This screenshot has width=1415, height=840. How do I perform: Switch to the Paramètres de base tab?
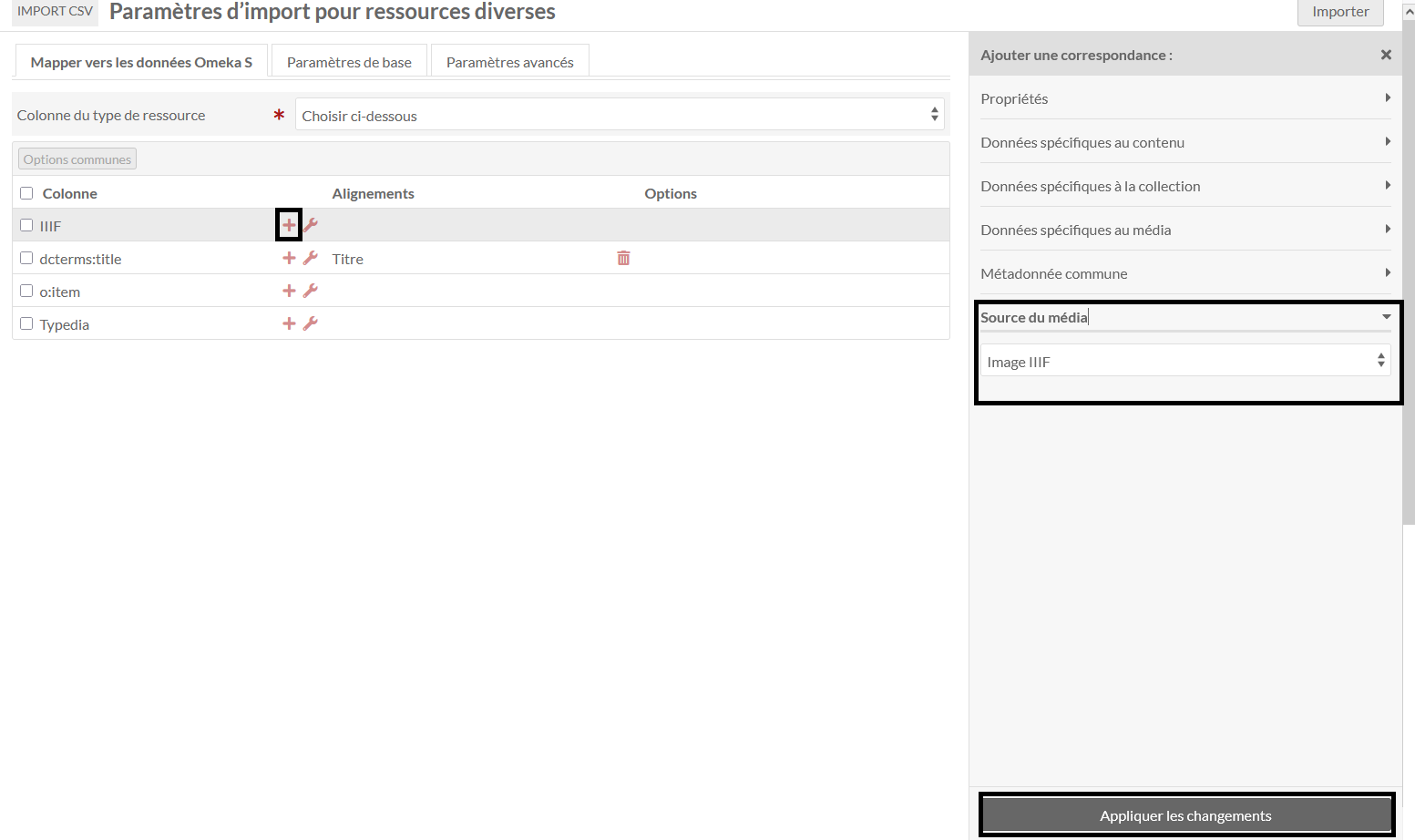pyautogui.click(x=349, y=62)
